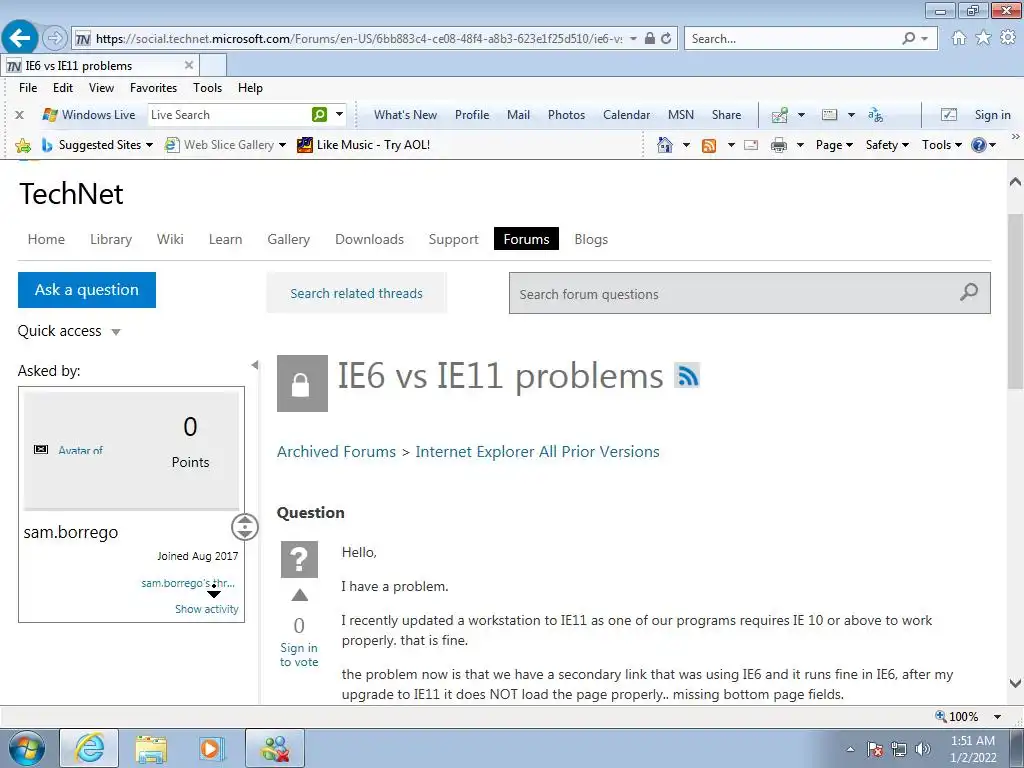Open the File menu
This screenshot has height=768, width=1024.
pos(28,88)
